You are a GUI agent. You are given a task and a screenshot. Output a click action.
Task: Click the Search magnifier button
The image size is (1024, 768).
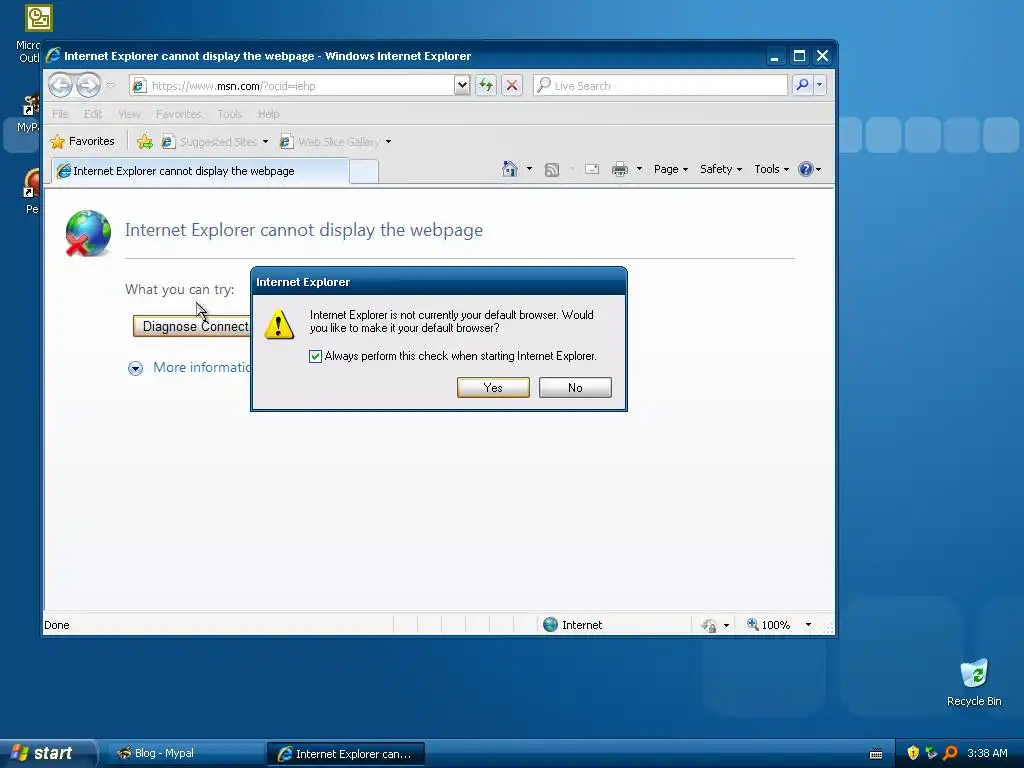(802, 85)
